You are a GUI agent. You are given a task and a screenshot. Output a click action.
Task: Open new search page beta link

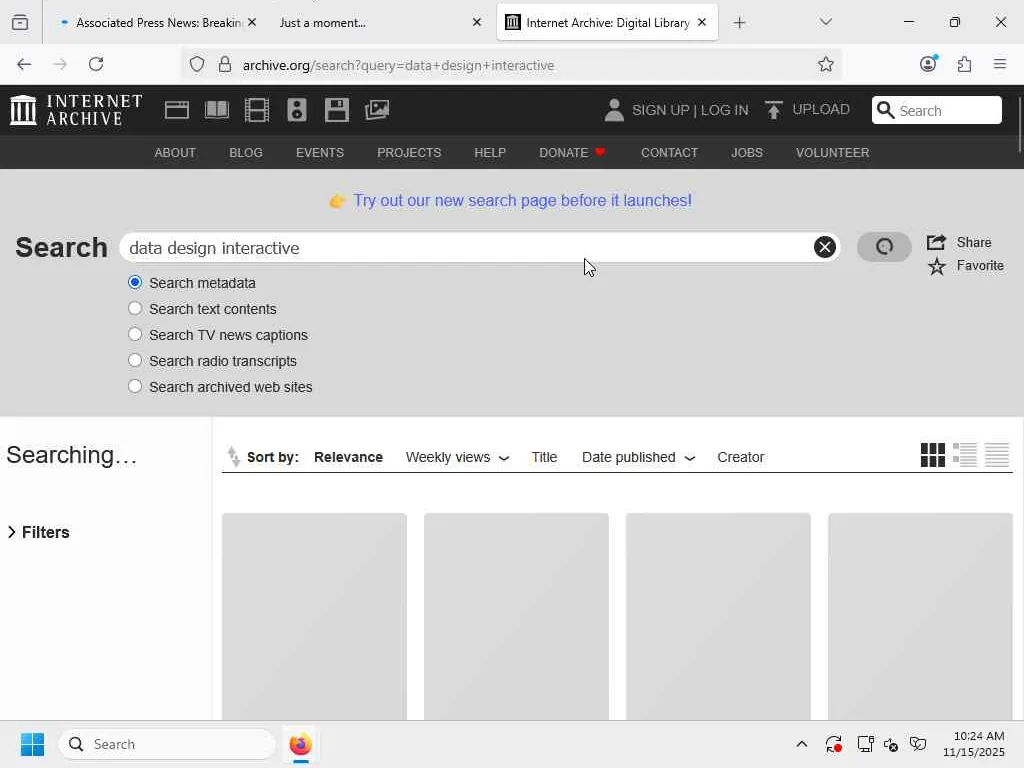[x=522, y=200]
